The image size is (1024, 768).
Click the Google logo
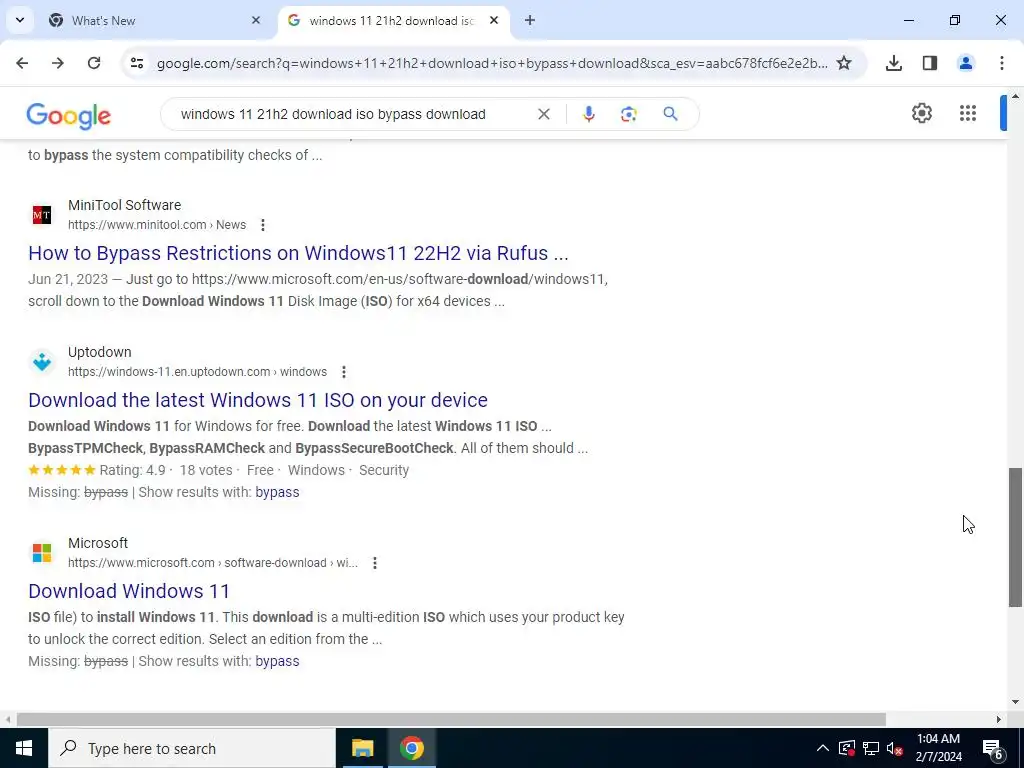click(x=69, y=116)
